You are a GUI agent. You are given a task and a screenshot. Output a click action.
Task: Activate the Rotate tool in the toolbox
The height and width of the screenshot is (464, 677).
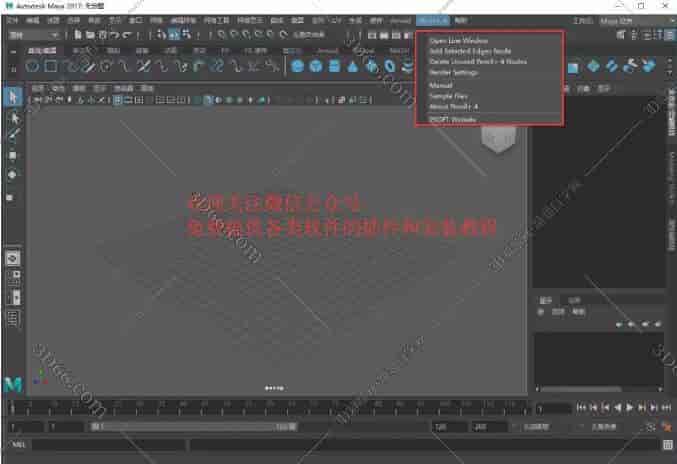pos(13,175)
